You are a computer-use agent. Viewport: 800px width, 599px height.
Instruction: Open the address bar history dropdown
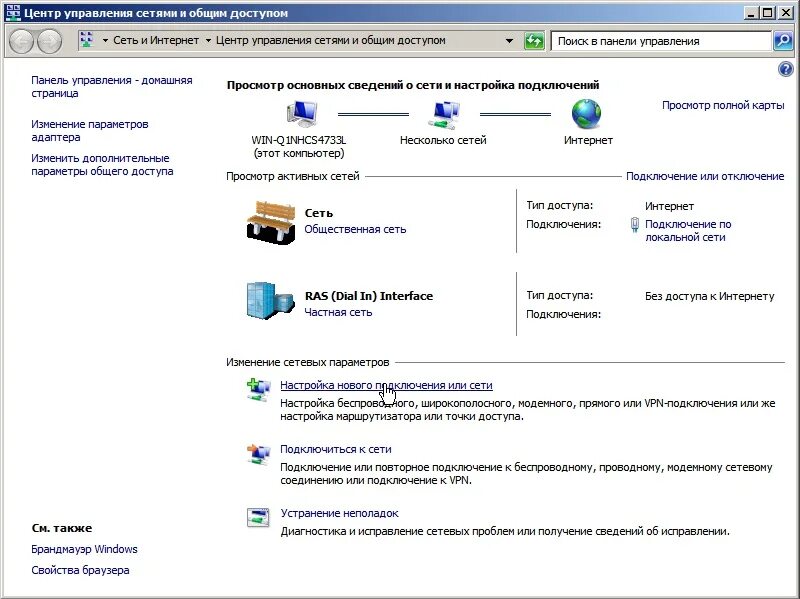509,41
